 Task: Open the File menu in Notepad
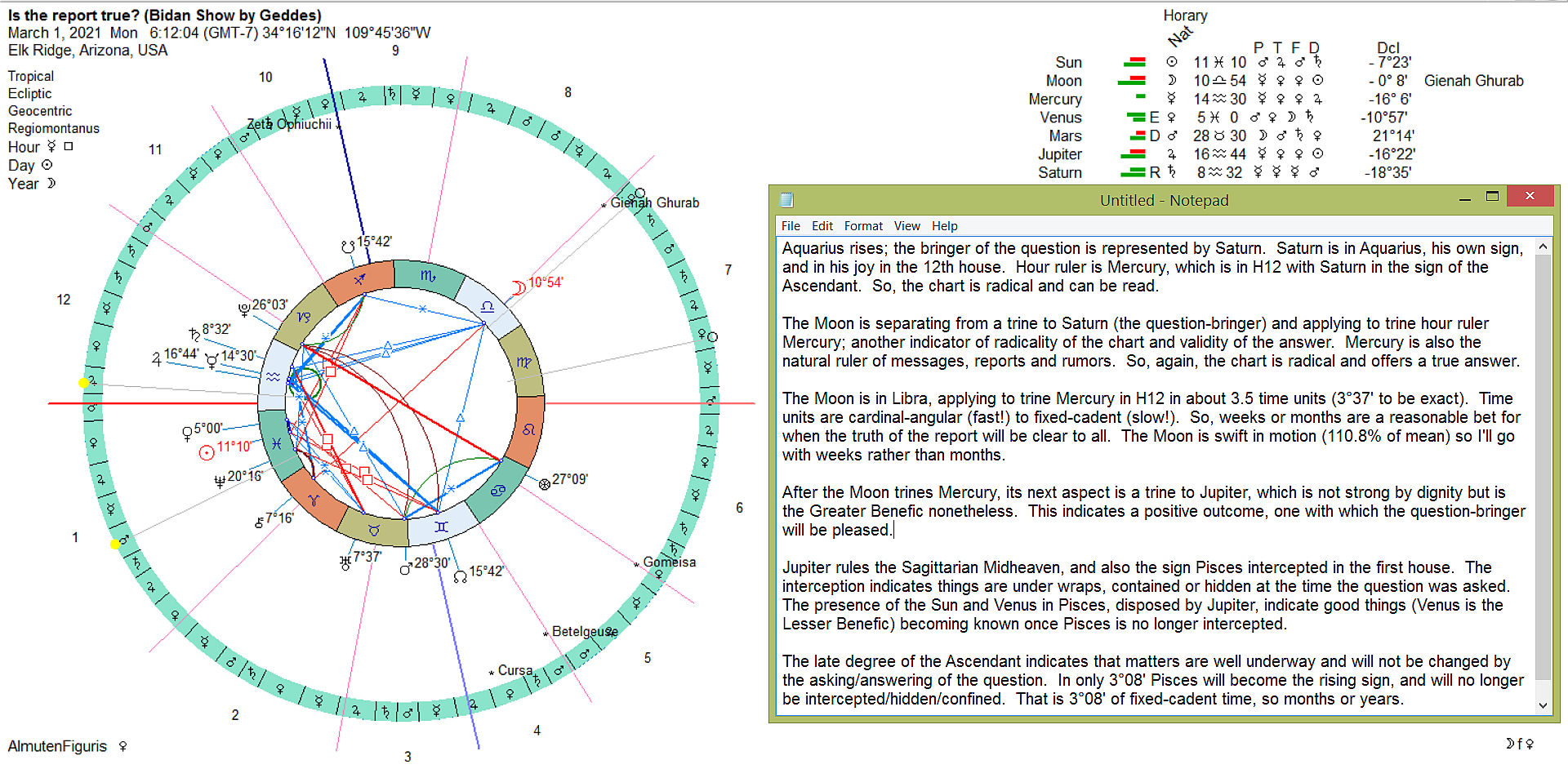pos(790,226)
